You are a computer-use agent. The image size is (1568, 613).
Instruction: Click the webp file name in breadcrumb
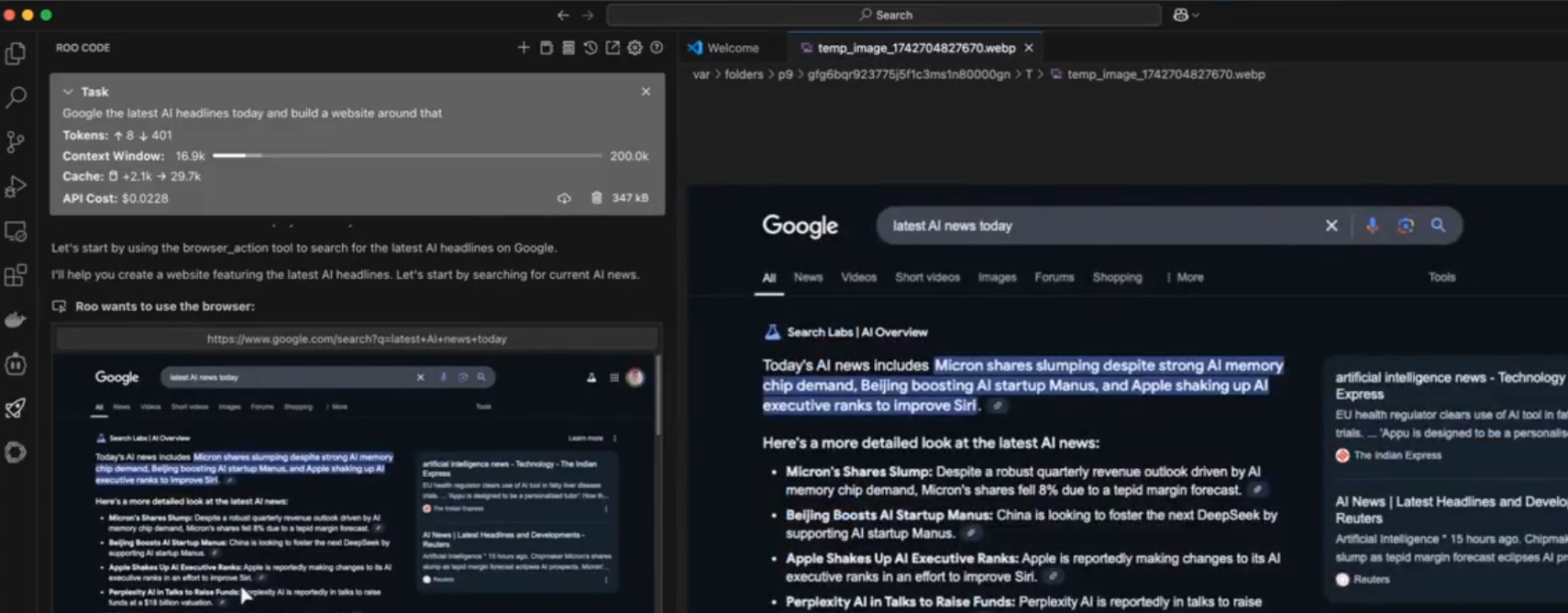(x=1165, y=74)
